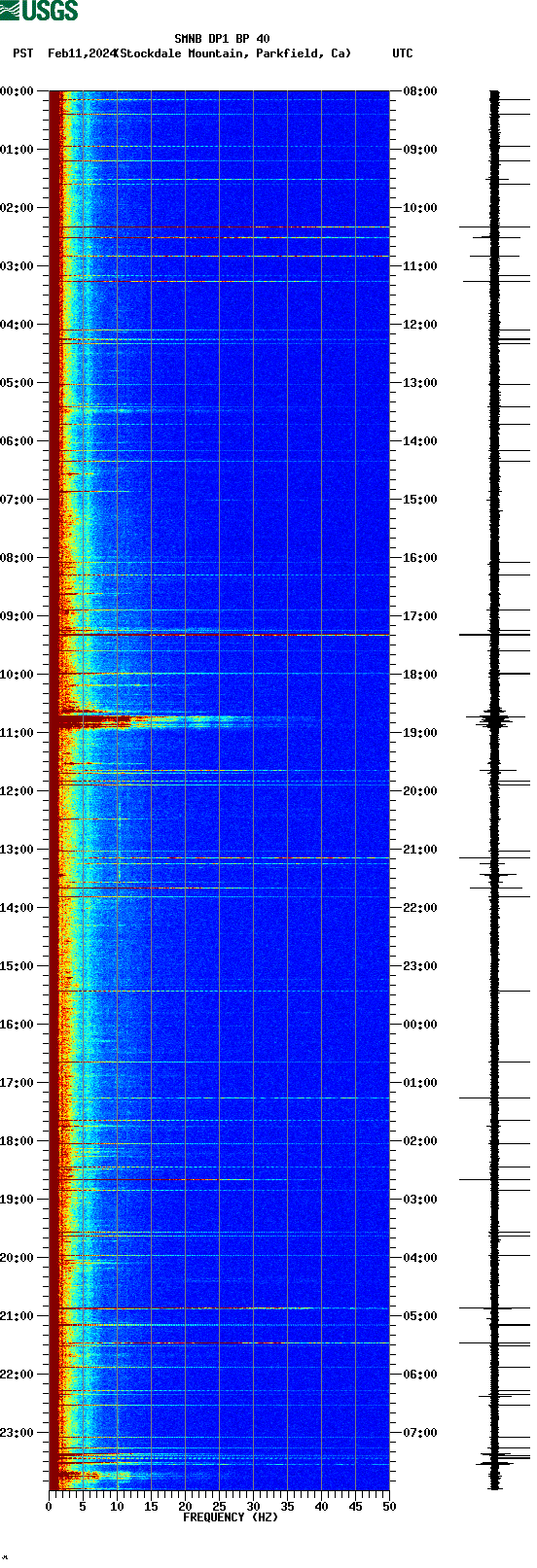Click Stockdale Mountain, Parkfield, Ca location text
Screen dimensions: 537x1568
tap(233, 53)
